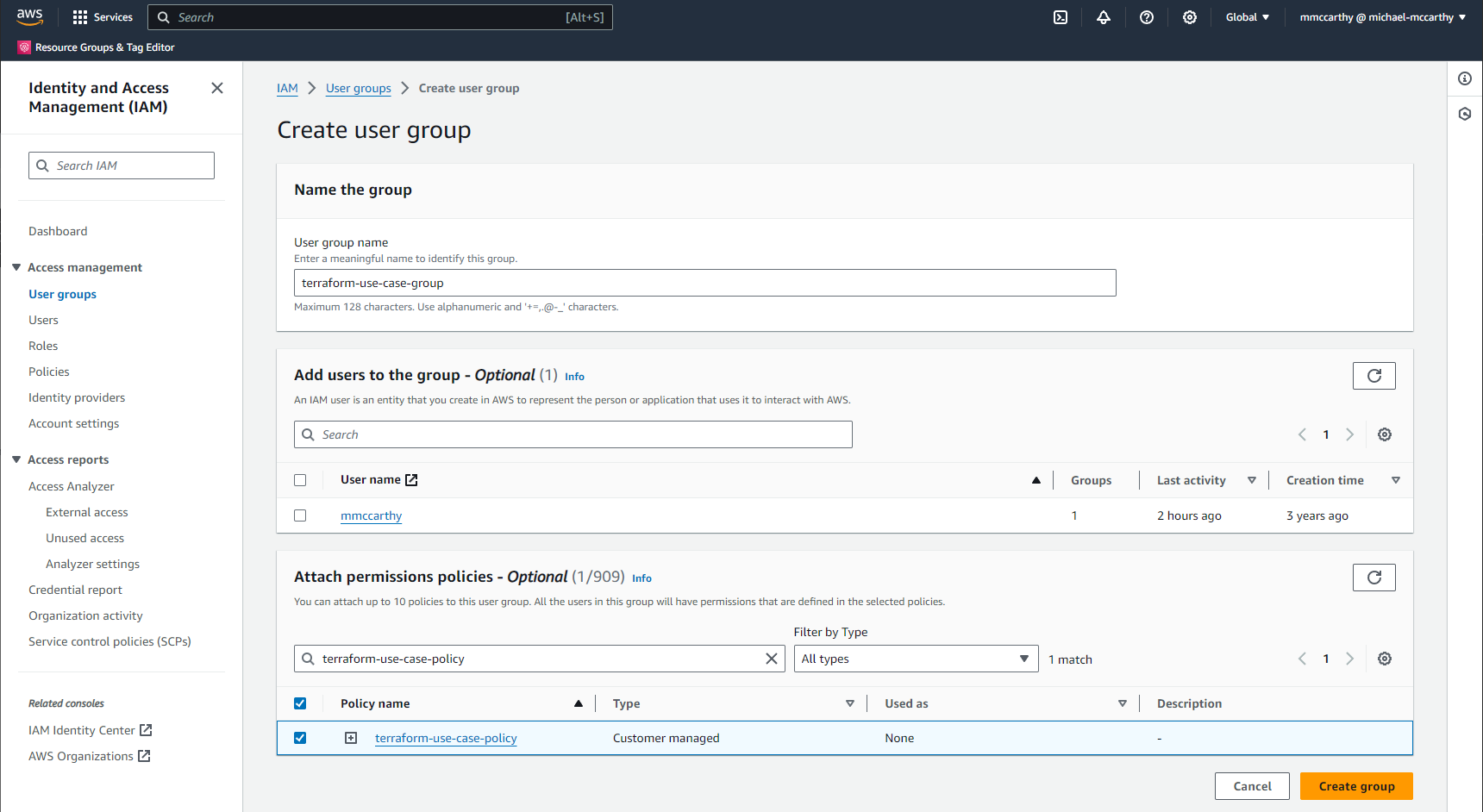This screenshot has height=812, width=1483.
Task: Click the IAM Identity Center external link icon
Action: click(146, 730)
